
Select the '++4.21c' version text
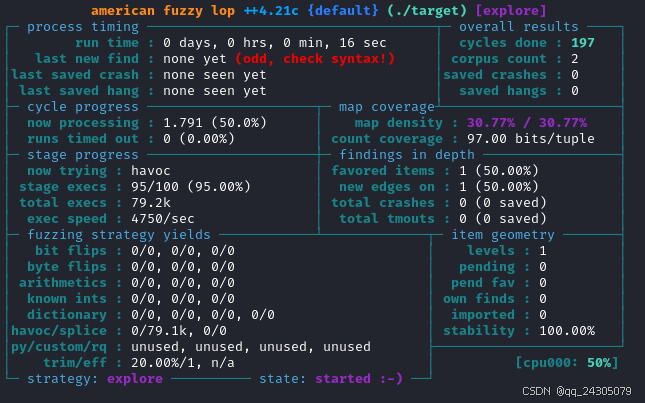pos(271,11)
